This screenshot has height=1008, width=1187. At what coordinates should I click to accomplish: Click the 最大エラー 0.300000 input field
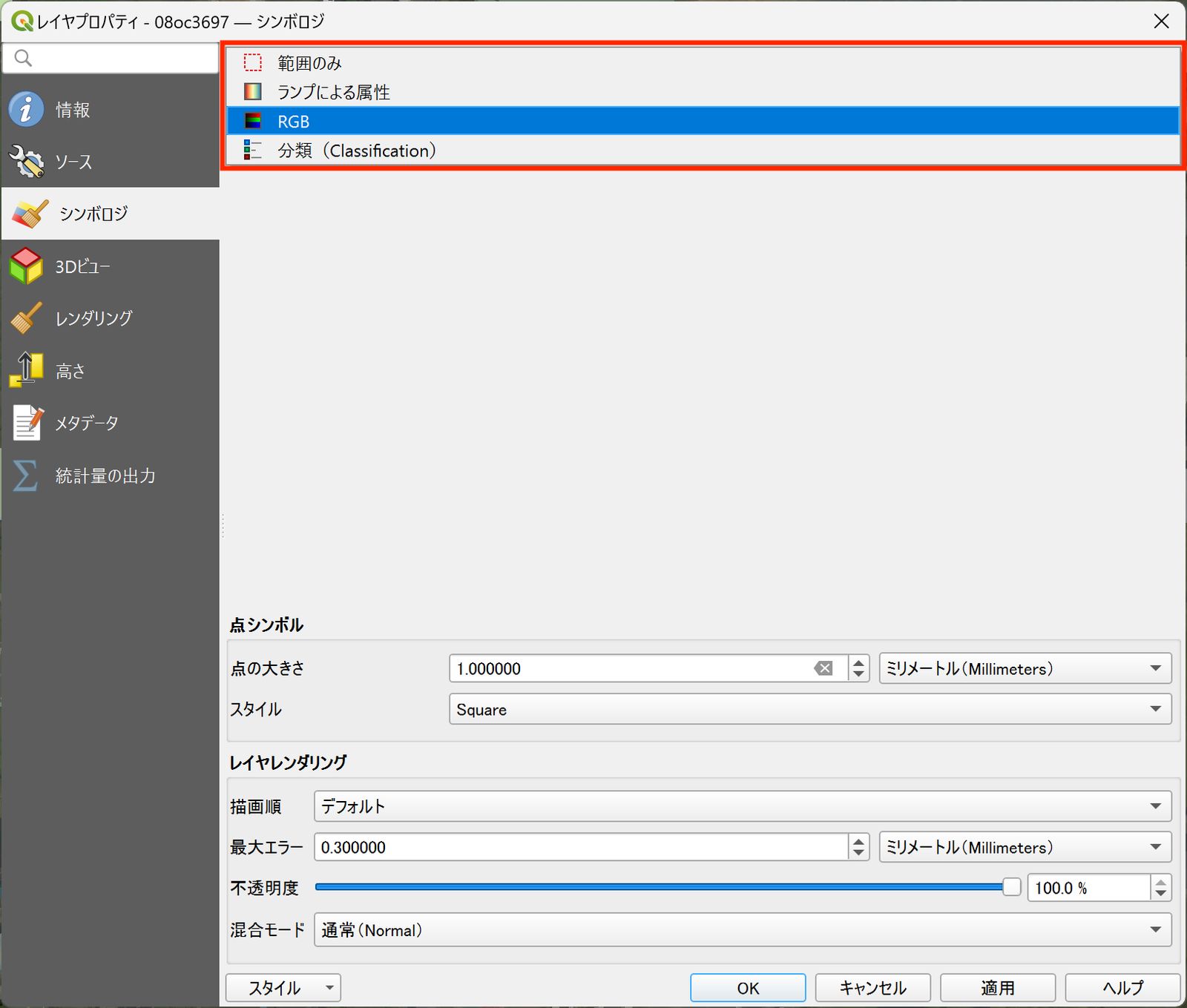pos(582,847)
